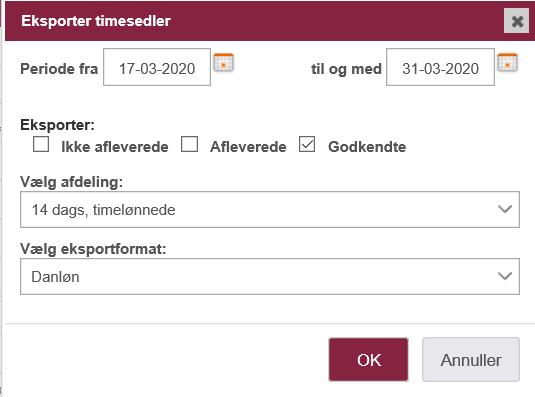
Task: Open the calendar picker for til og med
Action: coord(507,62)
